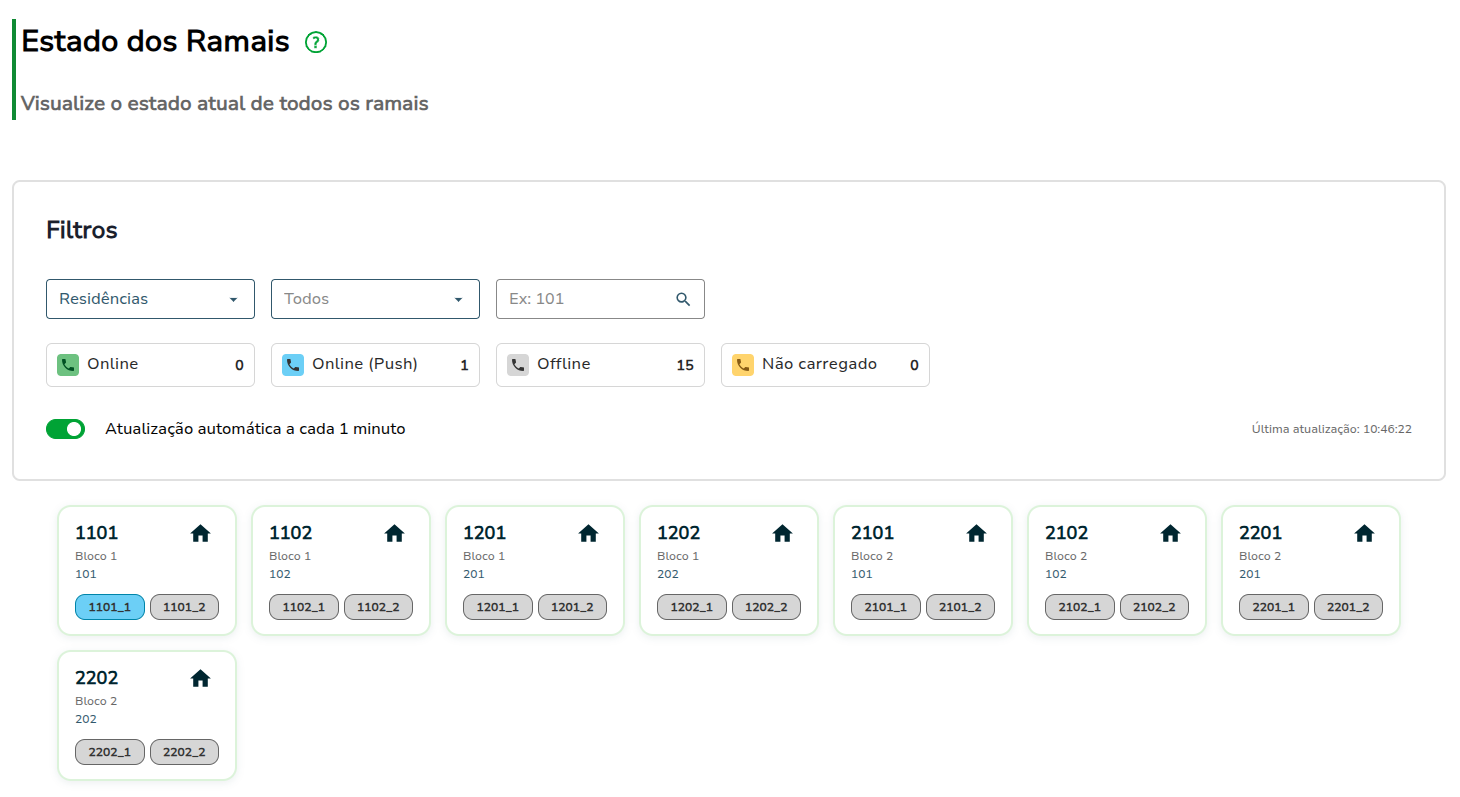This screenshot has height=797, width=1460.
Task: Click the house icon on card 2202
Action: tap(201, 679)
